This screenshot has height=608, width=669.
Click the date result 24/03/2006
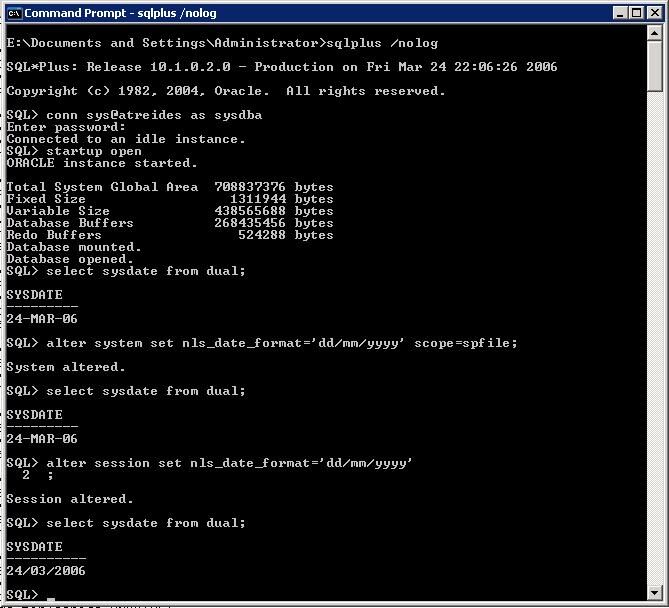tap(46, 571)
